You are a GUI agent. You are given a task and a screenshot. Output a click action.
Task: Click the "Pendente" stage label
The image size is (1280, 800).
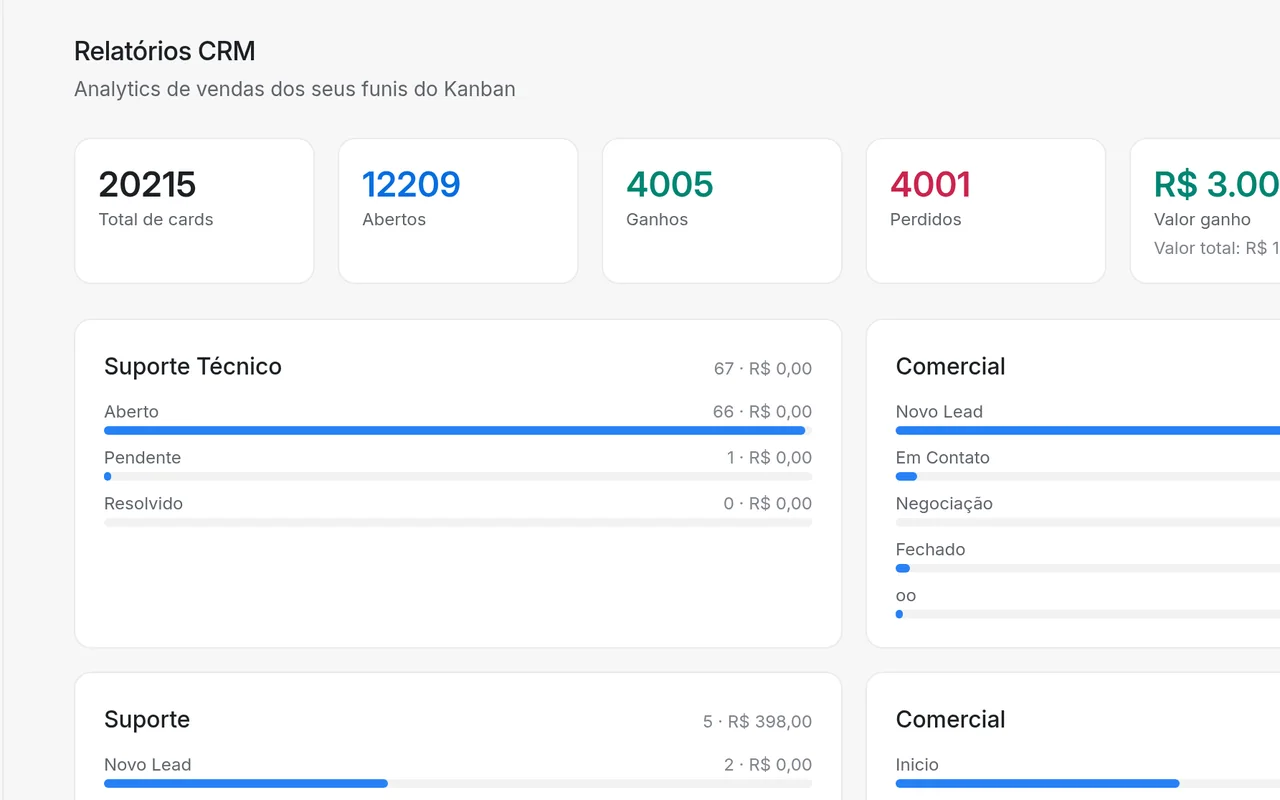pyautogui.click(x=142, y=458)
